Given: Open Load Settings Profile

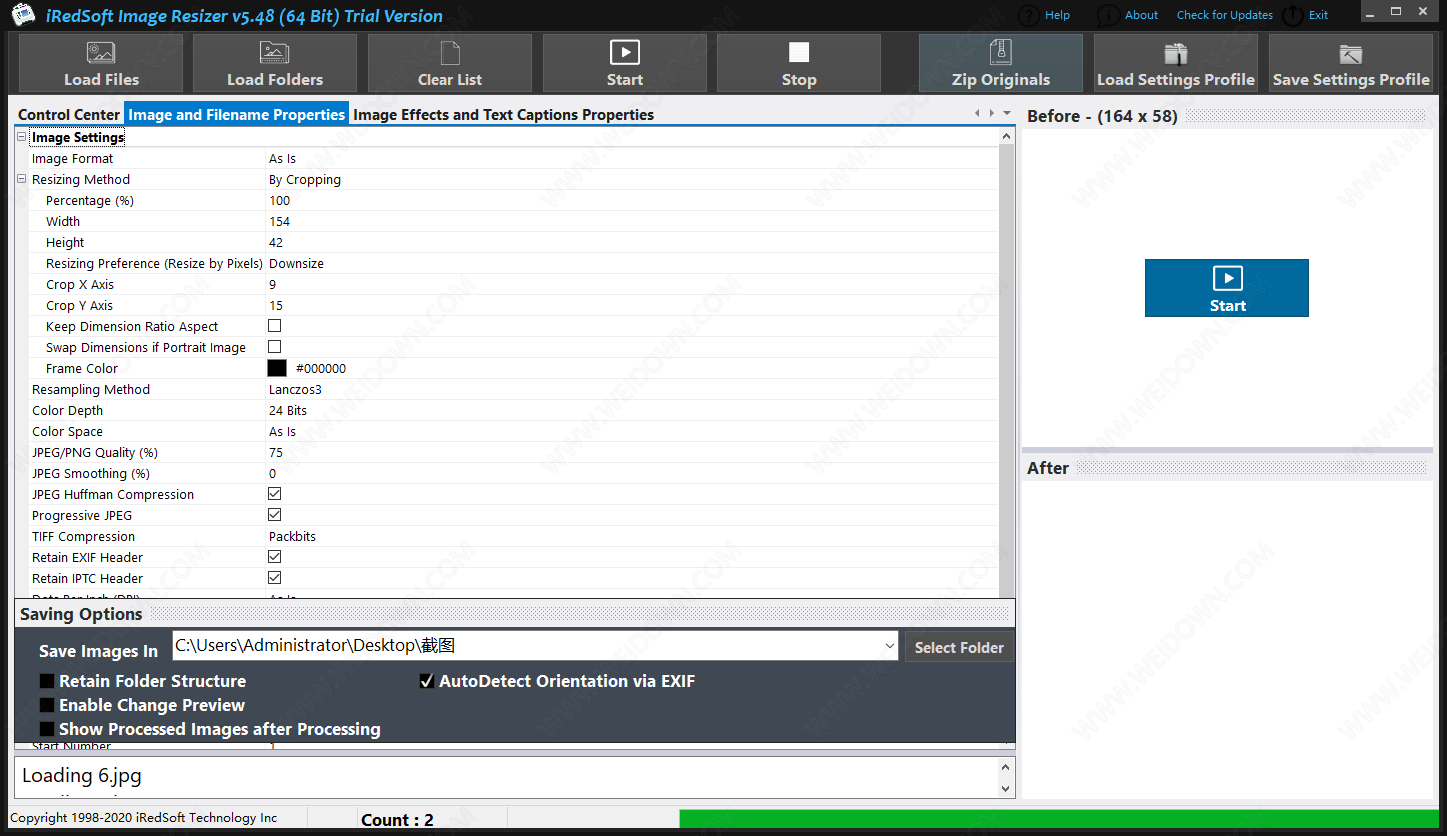Looking at the screenshot, I should pyautogui.click(x=1176, y=63).
